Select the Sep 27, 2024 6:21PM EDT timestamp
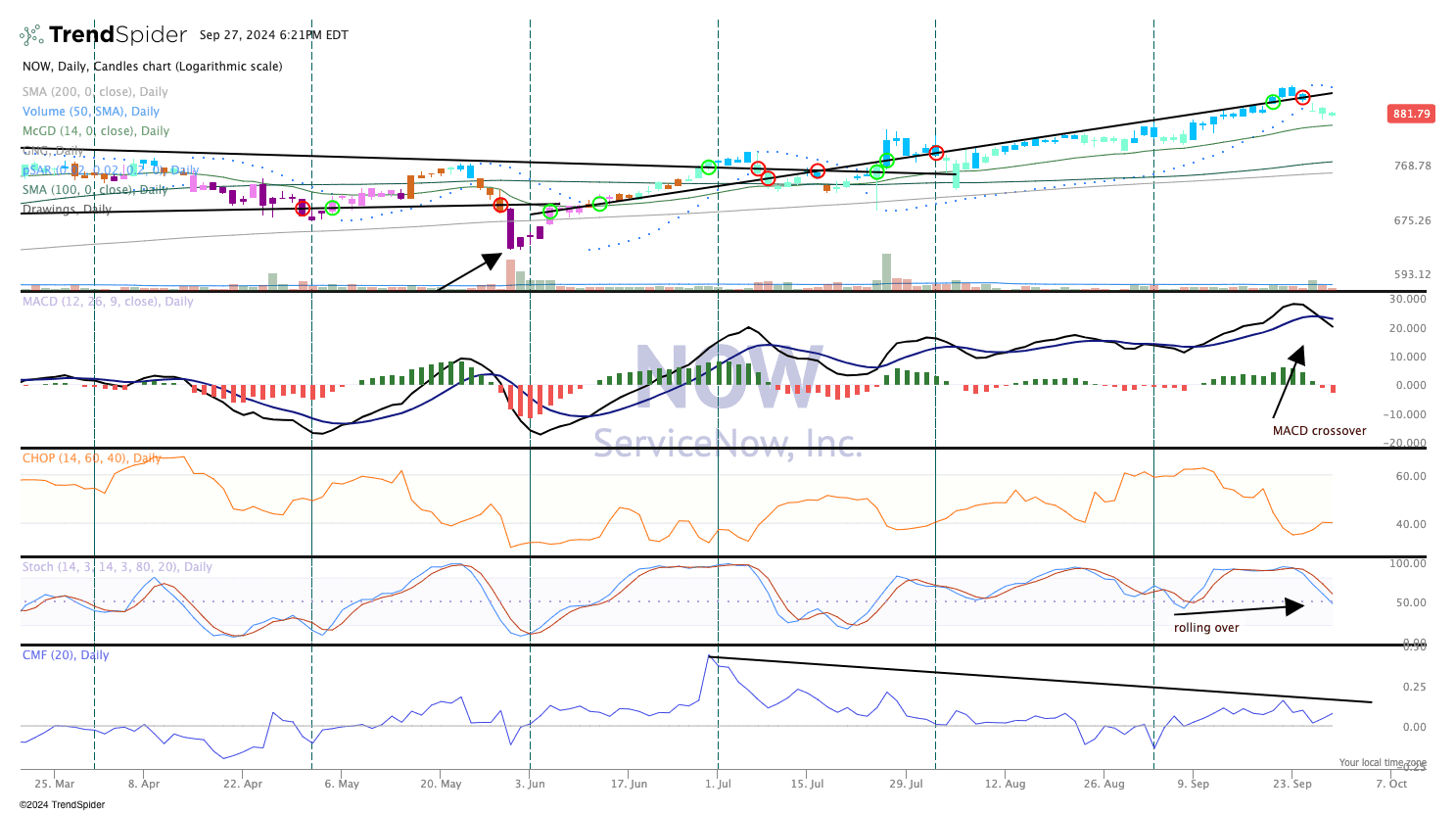 [x=274, y=35]
